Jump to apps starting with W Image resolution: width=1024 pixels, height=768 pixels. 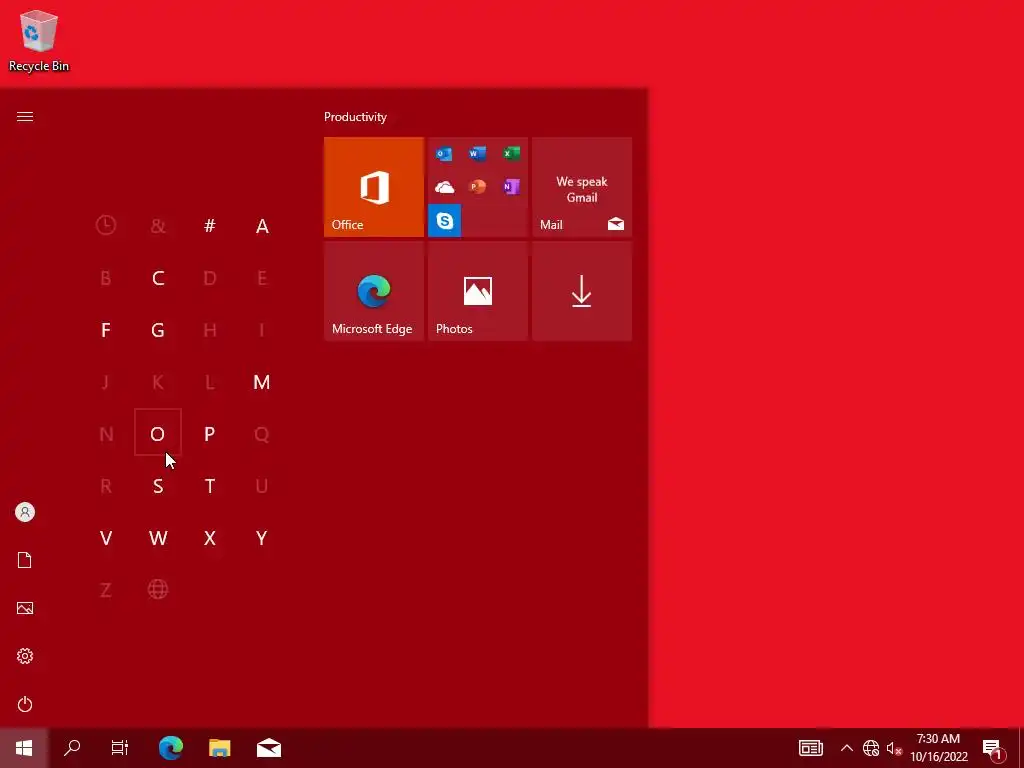(158, 538)
